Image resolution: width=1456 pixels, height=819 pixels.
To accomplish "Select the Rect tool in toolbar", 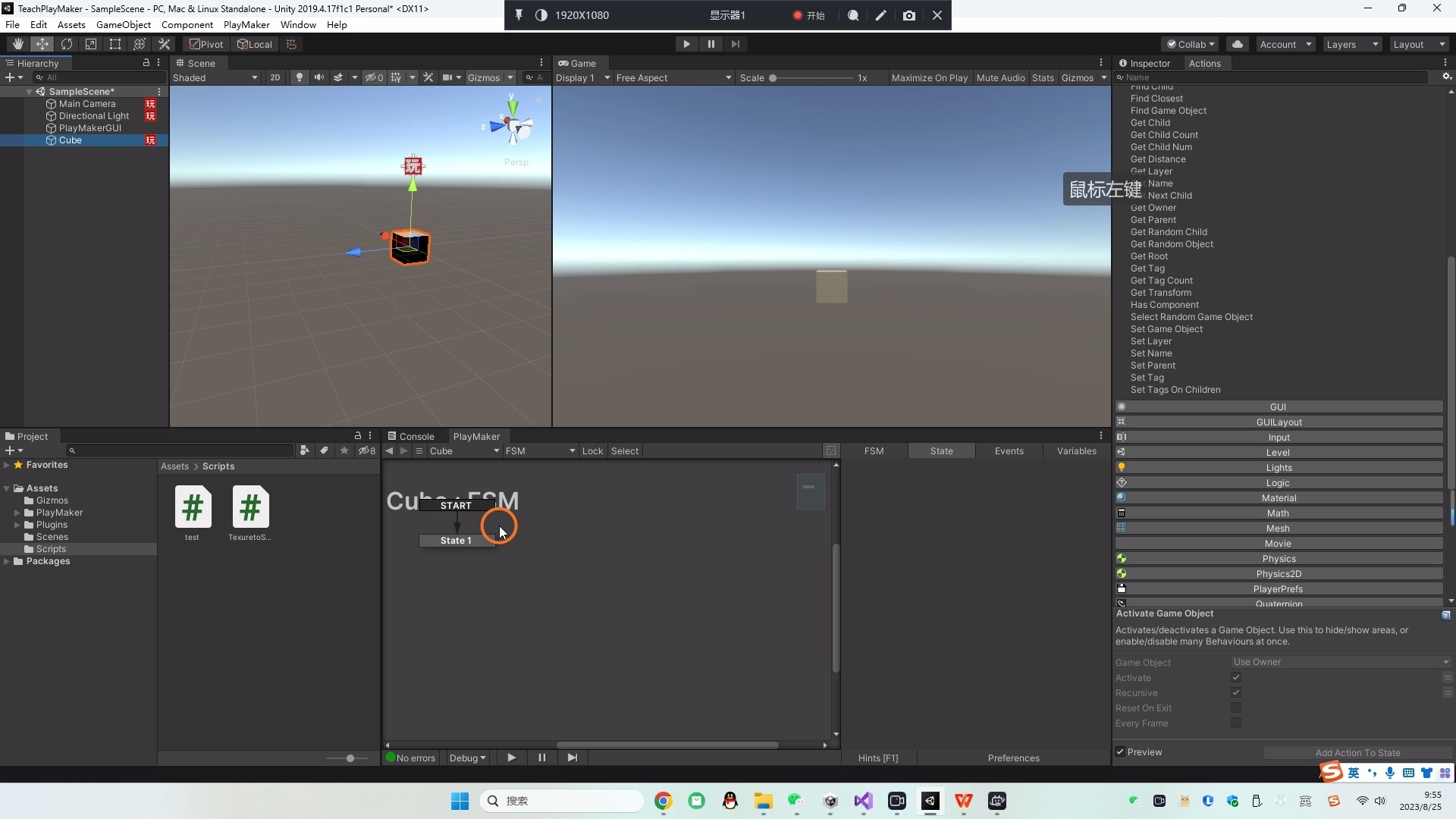I will (115, 44).
